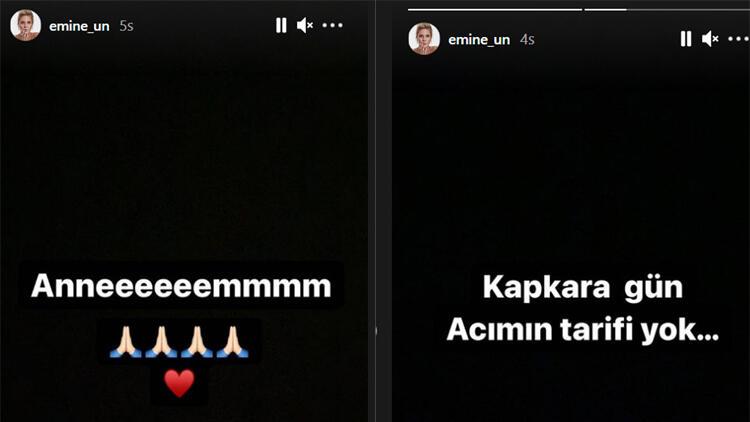
Task: Visit emine_un username next to 5s
Action: [x=79, y=26]
